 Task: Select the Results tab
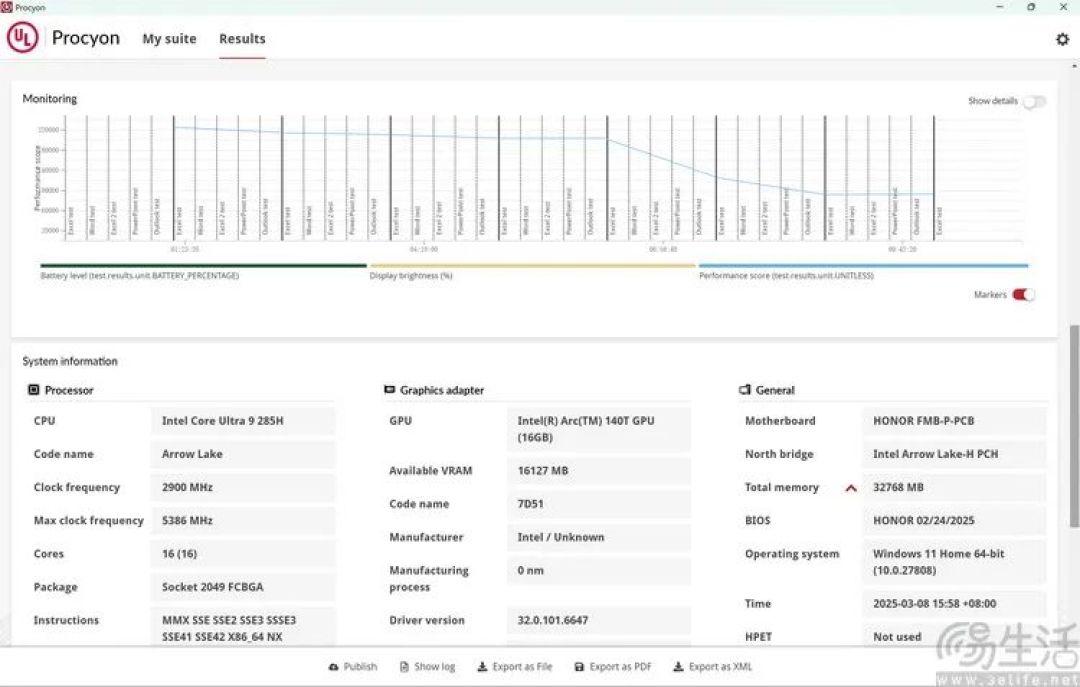pos(242,39)
